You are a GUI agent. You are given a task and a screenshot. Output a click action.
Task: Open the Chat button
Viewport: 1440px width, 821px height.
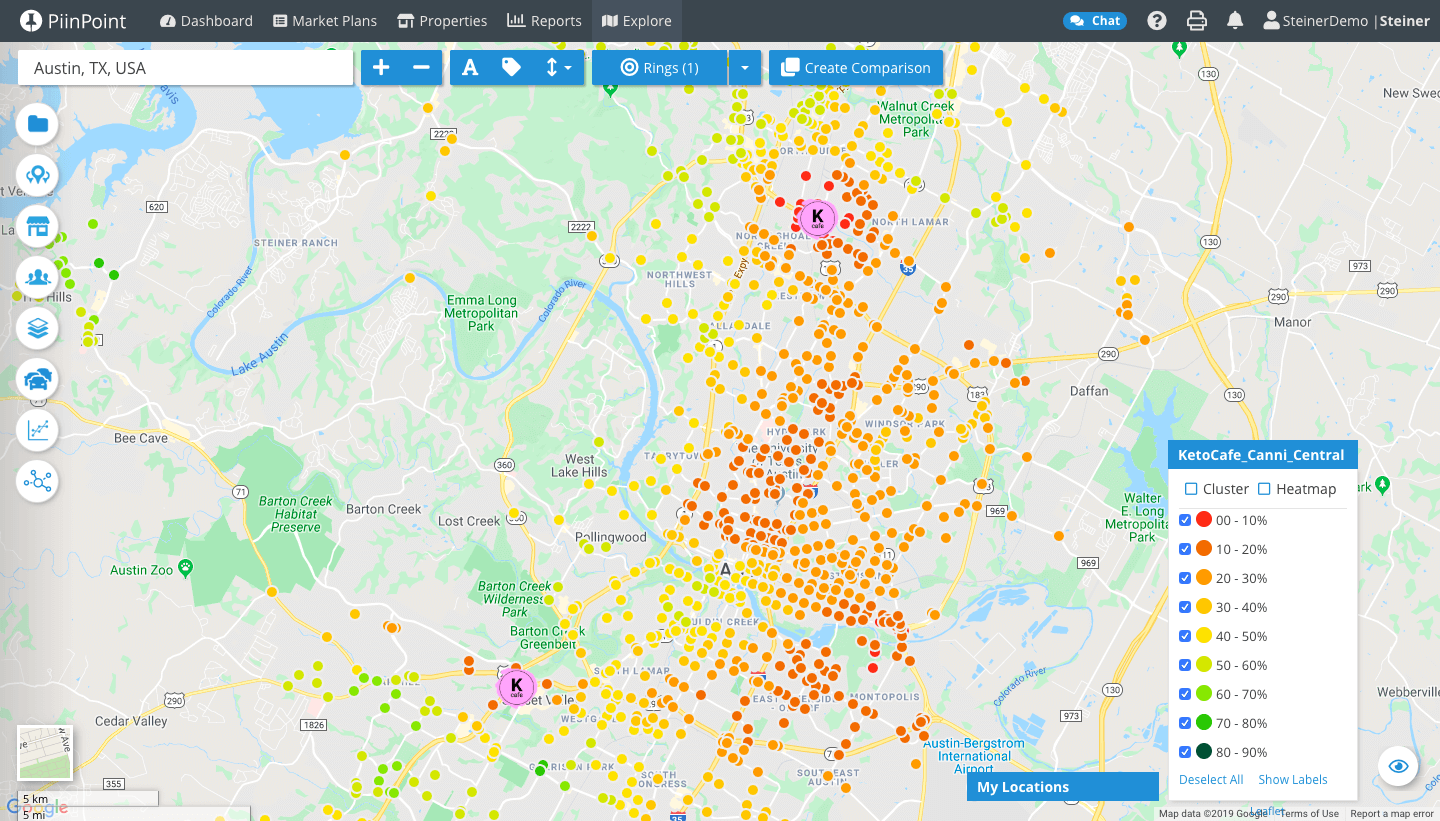pos(1095,21)
